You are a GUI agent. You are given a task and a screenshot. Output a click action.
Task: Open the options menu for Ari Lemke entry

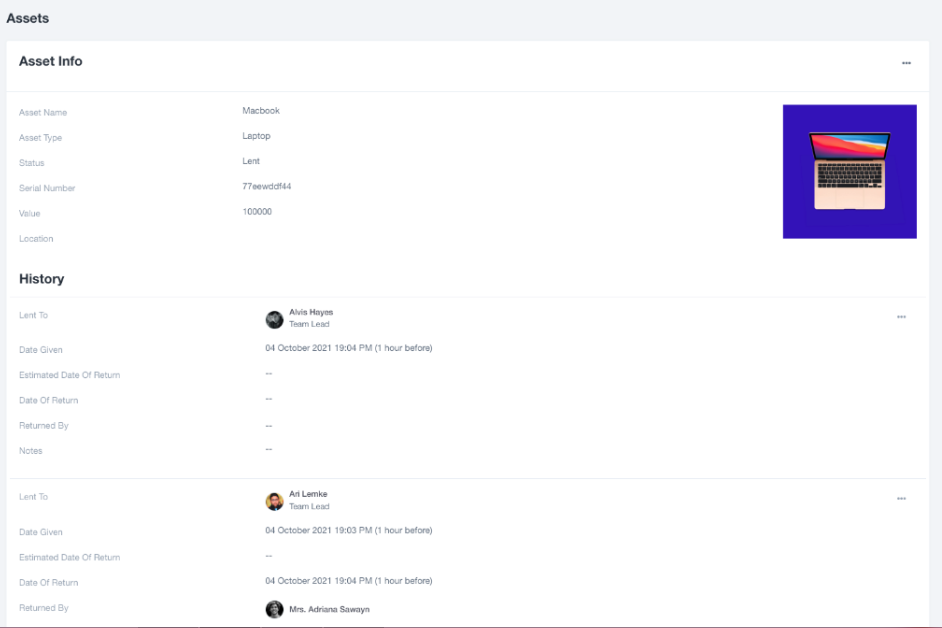901,499
